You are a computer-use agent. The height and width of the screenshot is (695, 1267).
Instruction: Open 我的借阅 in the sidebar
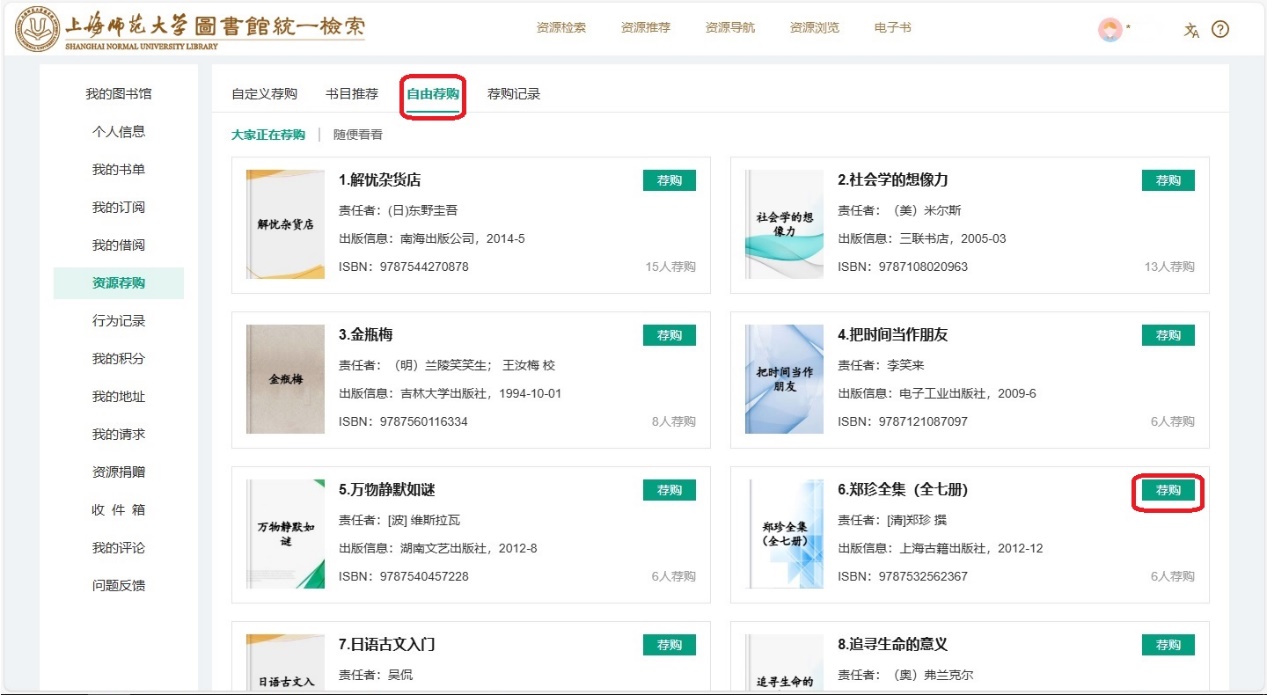pos(119,245)
